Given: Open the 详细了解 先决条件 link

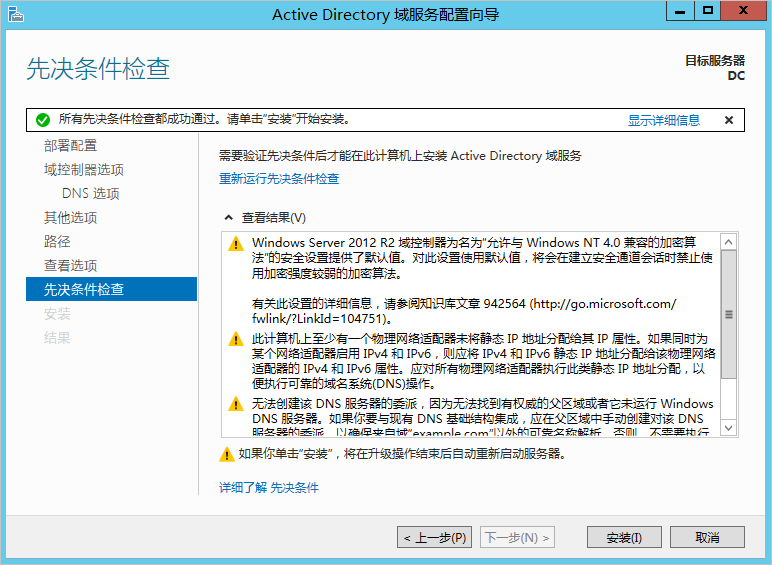Looking at the screenshot, I should 269,487.
